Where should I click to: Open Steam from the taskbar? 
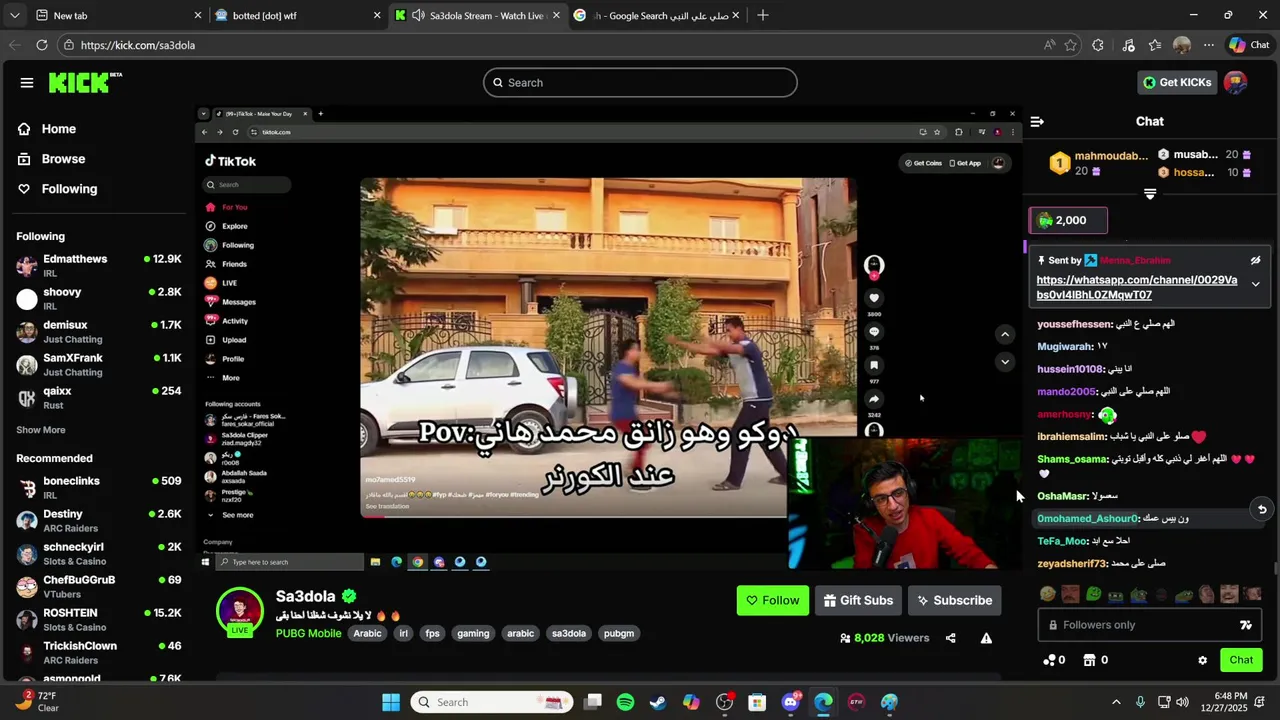[x=658, y=702]
